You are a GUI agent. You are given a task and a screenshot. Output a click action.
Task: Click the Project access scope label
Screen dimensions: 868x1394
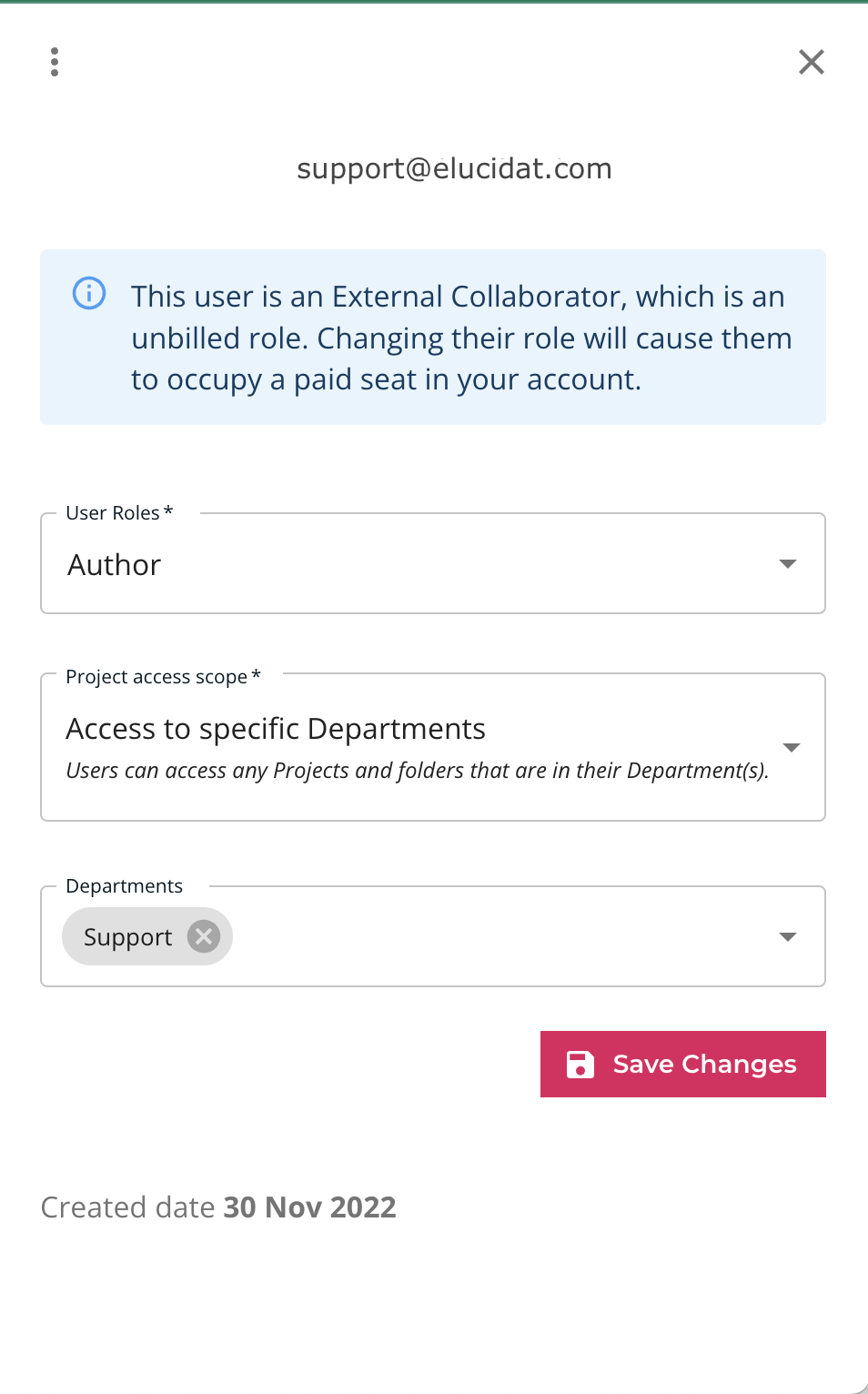[163, 677]
